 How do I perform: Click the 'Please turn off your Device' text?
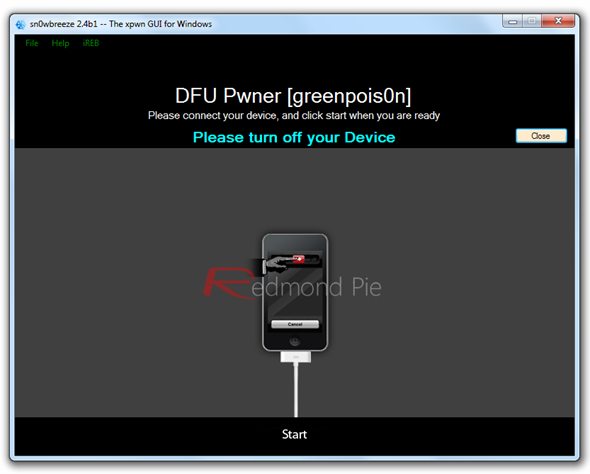(294, 138)
